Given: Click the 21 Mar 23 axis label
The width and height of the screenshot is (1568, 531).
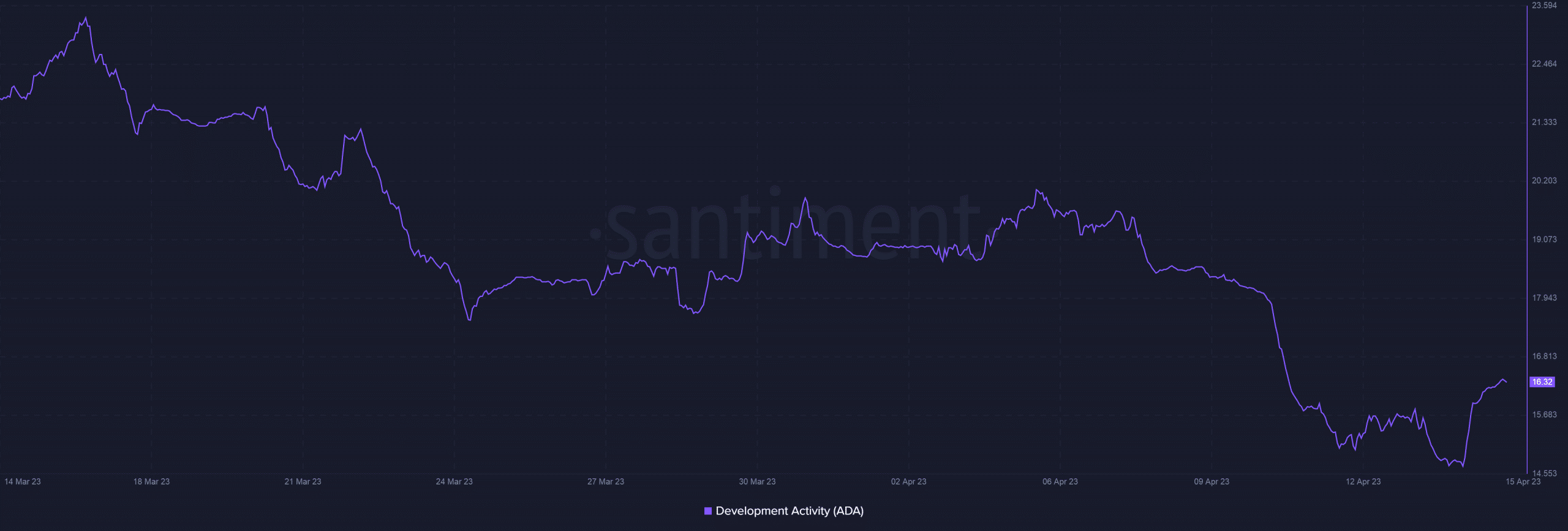Looking at the screenshot, I should [x=303, y=481].
